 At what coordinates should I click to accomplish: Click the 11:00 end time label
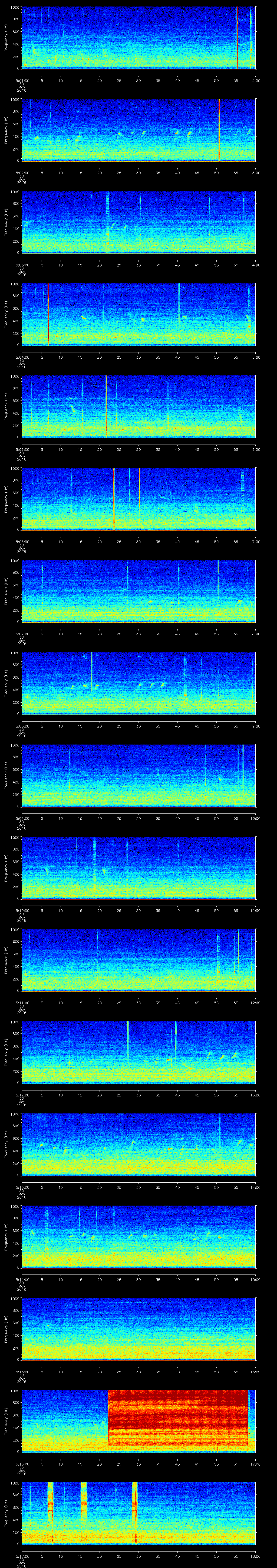click(x=256, y=910)
